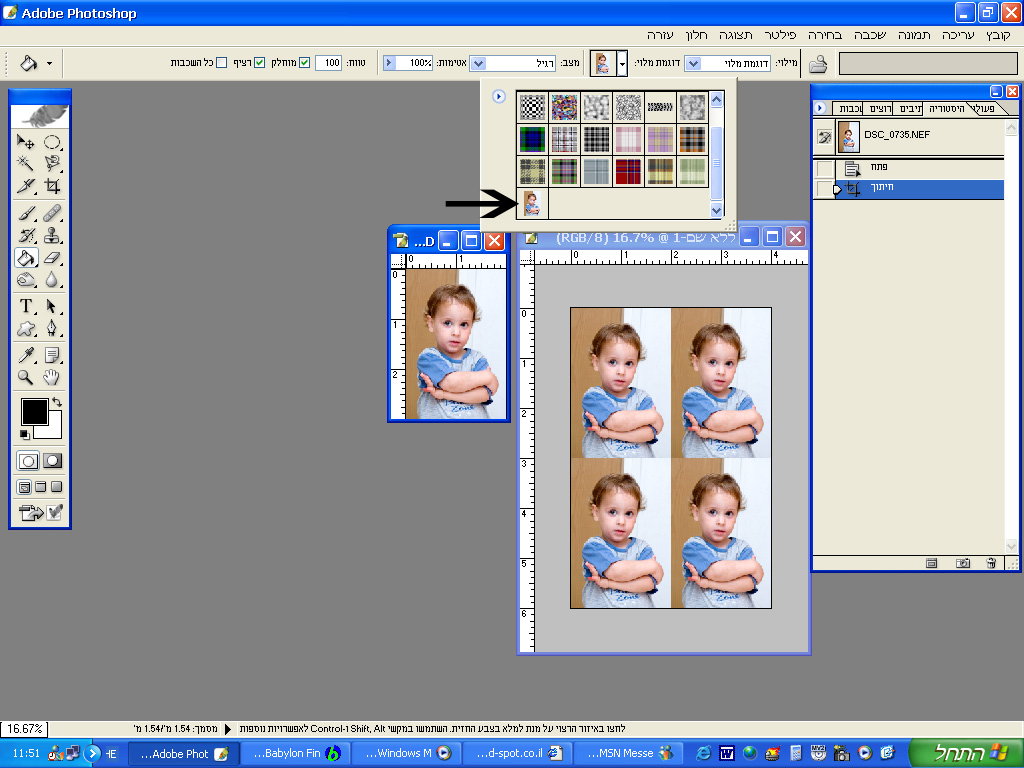Reset default black and white colors icon
The height and width of the screenshot is (768, 1024).
[24, 434]
